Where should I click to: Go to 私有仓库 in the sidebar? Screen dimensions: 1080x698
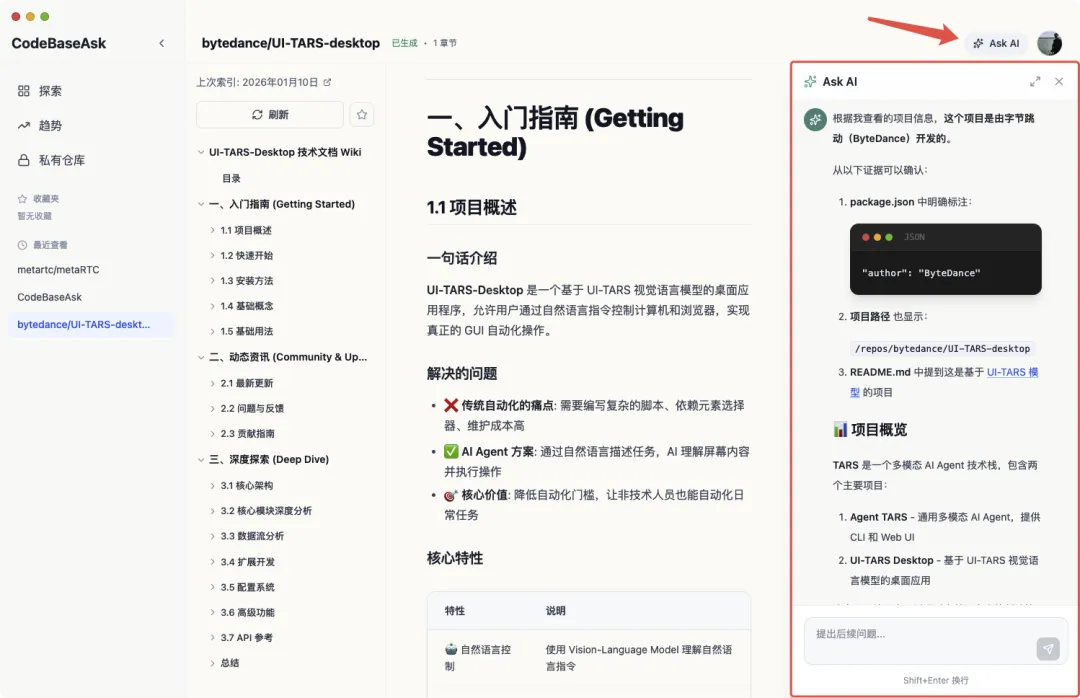[x=62, y=160]
